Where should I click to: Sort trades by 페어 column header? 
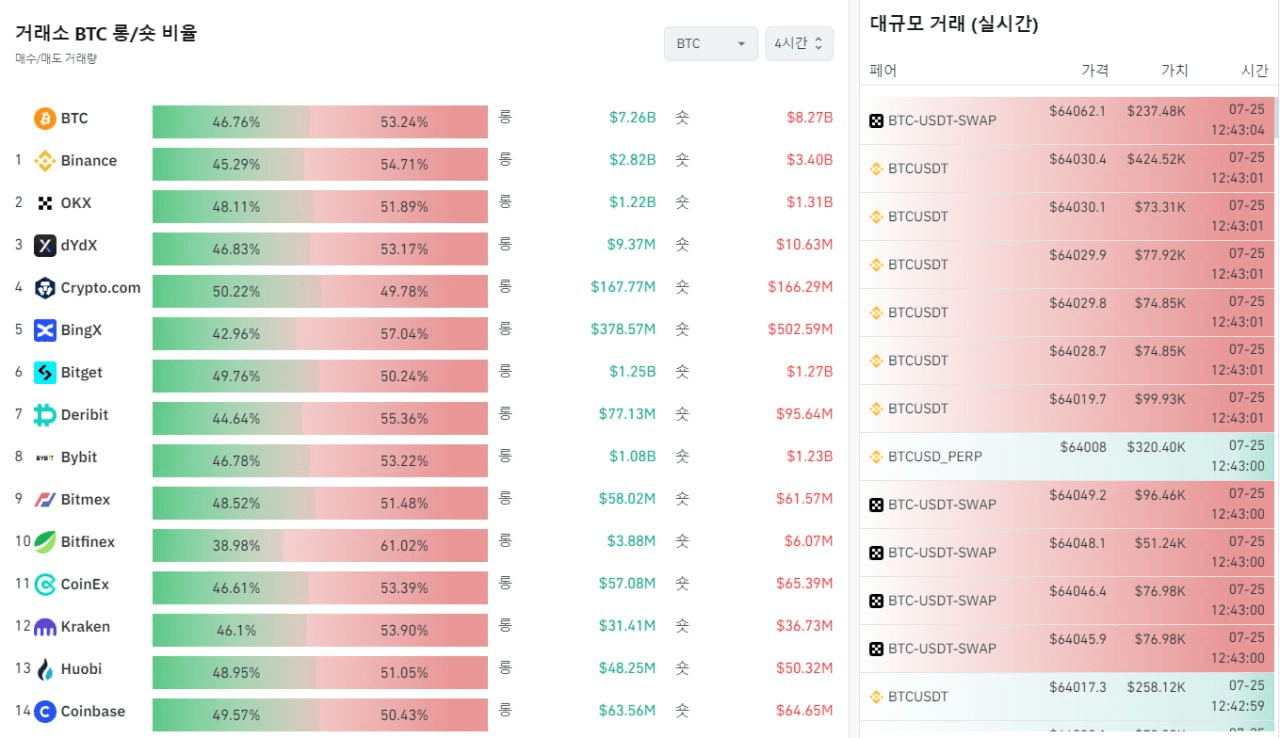[x=883, y=71]
